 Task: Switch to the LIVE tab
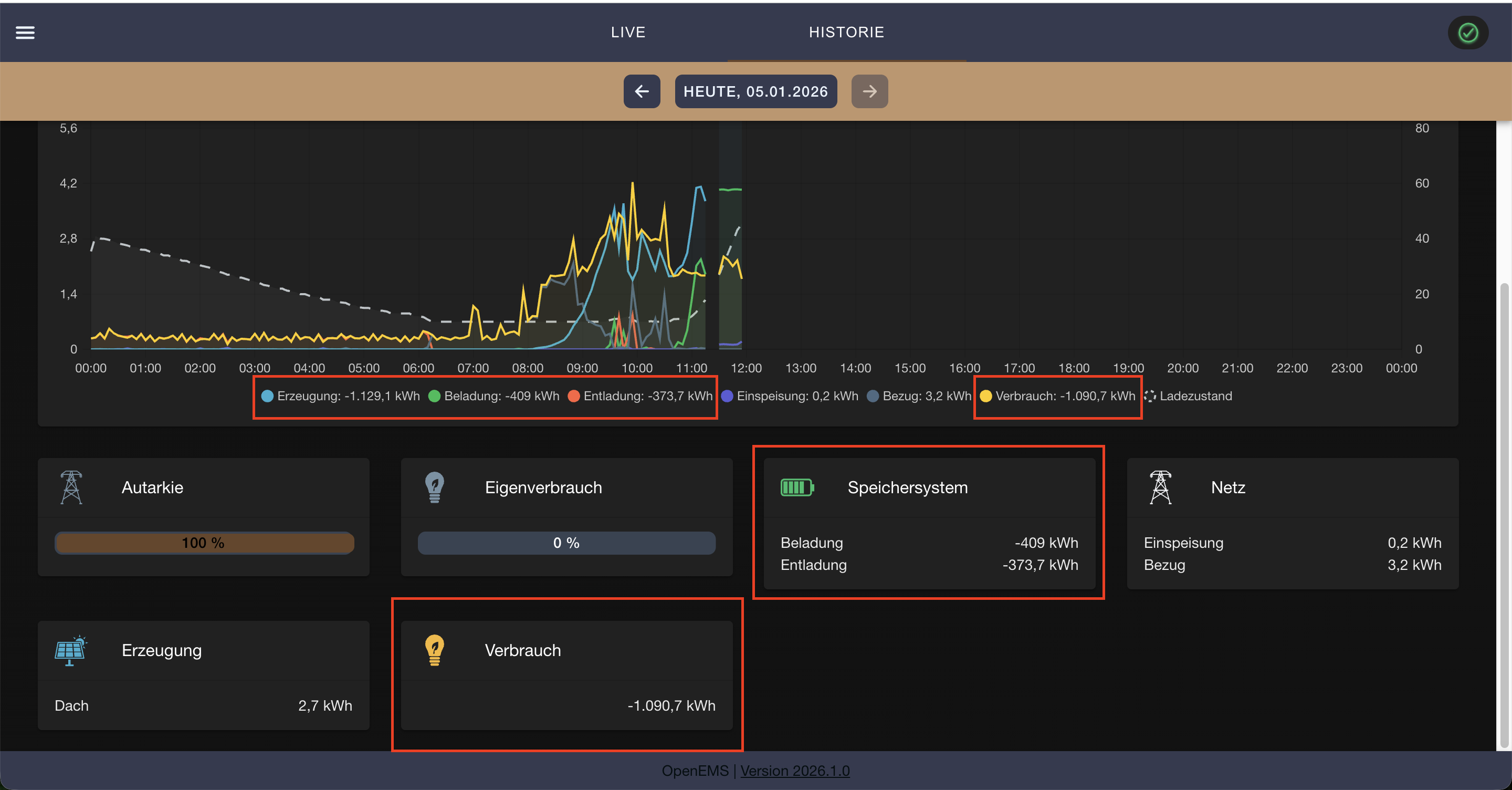(627, 32)
